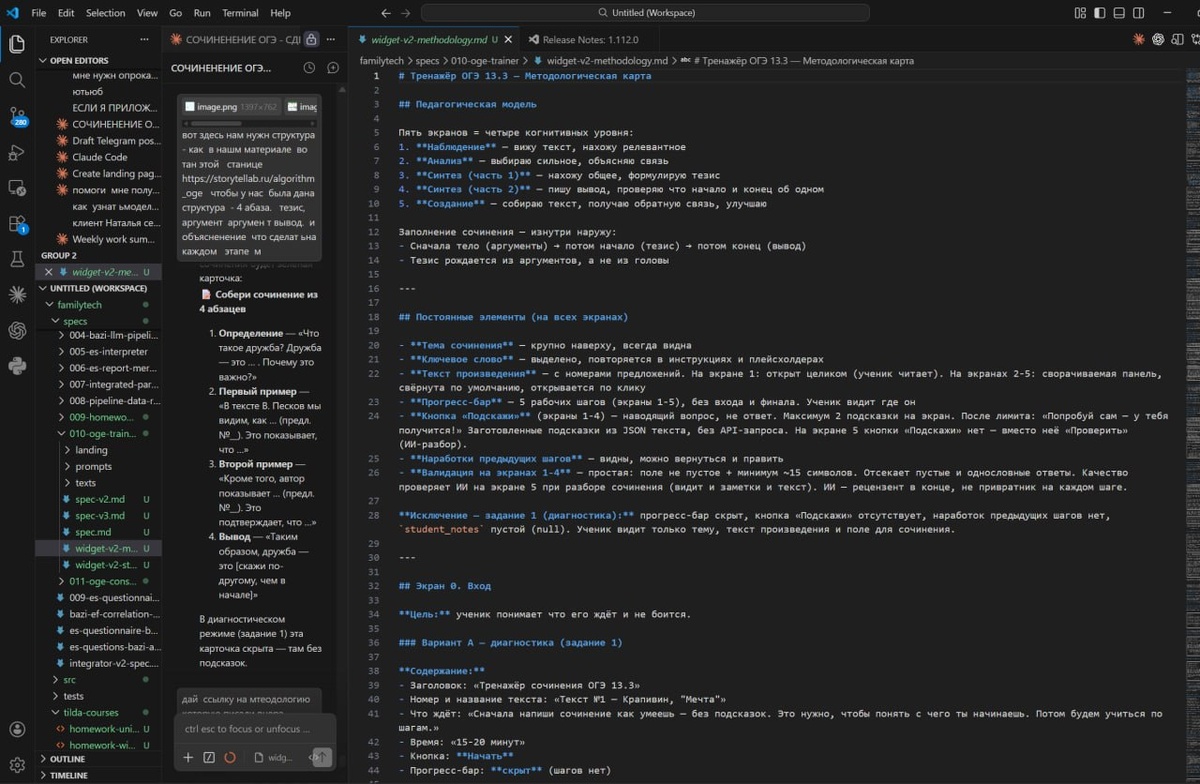Click the attachment strip horizontal scrollbar
The height and width of the screenshot is (784, 1200).
click(x=250, y=123)
